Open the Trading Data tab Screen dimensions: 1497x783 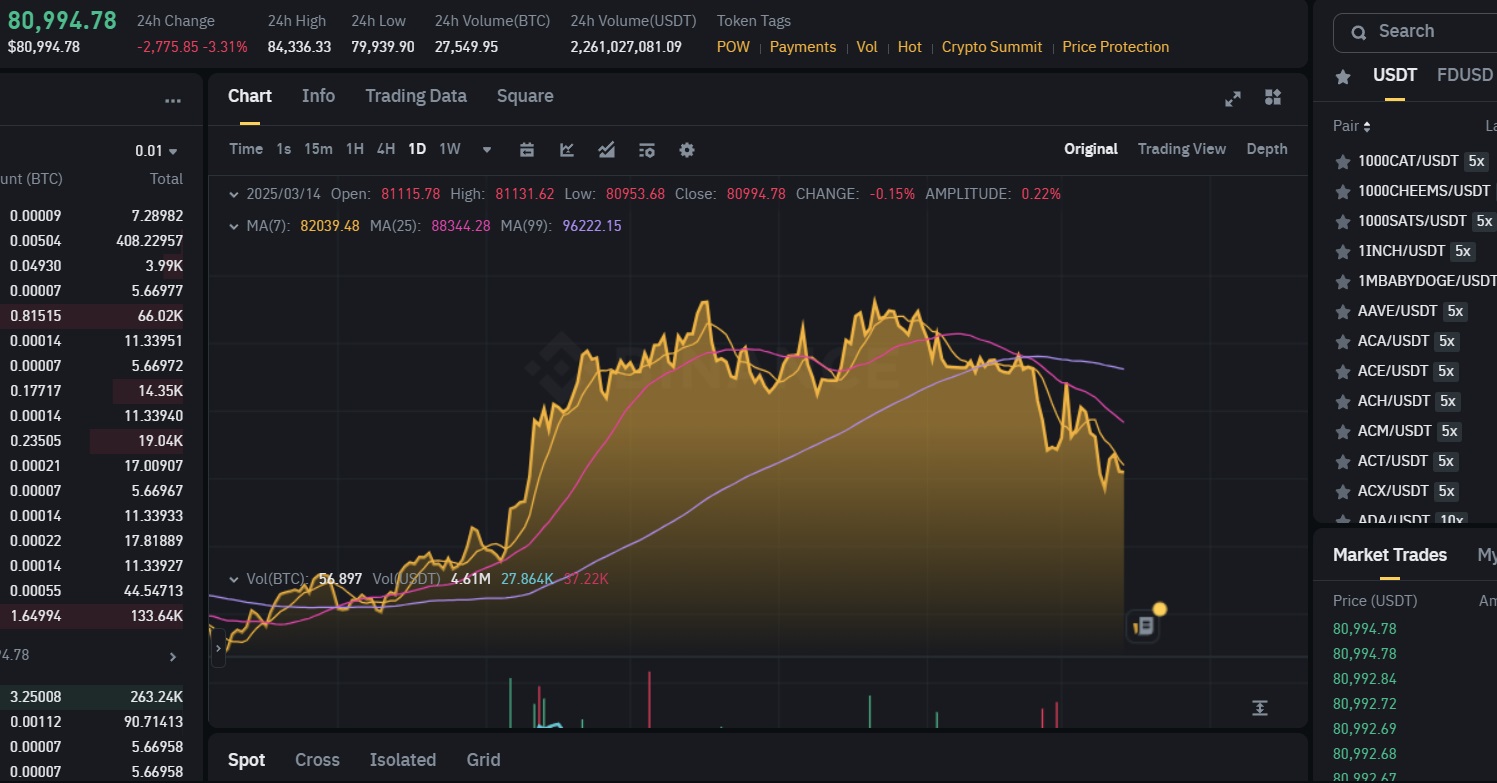click(416, 96)
